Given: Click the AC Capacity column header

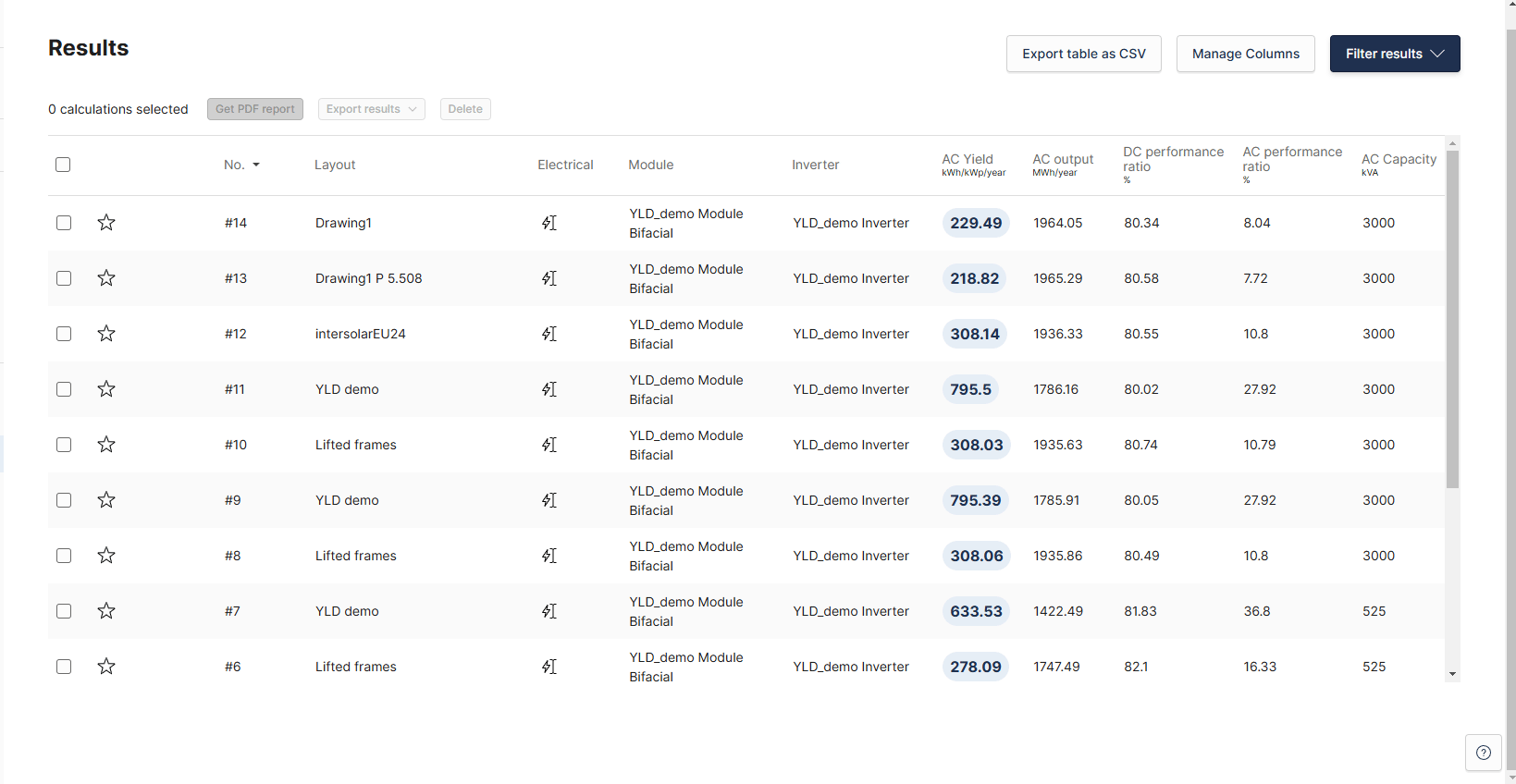Looking at the screenshot, I should [1399, 165].
